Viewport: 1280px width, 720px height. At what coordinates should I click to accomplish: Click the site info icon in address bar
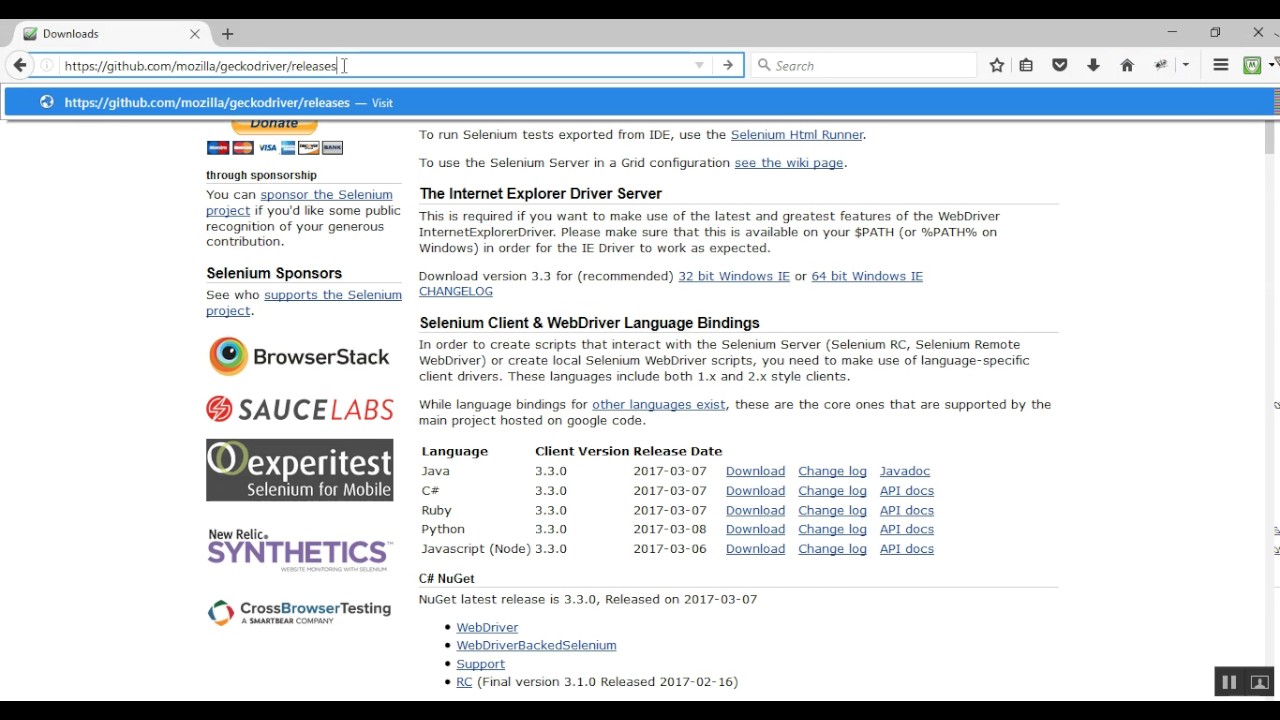tap(47, 65)
